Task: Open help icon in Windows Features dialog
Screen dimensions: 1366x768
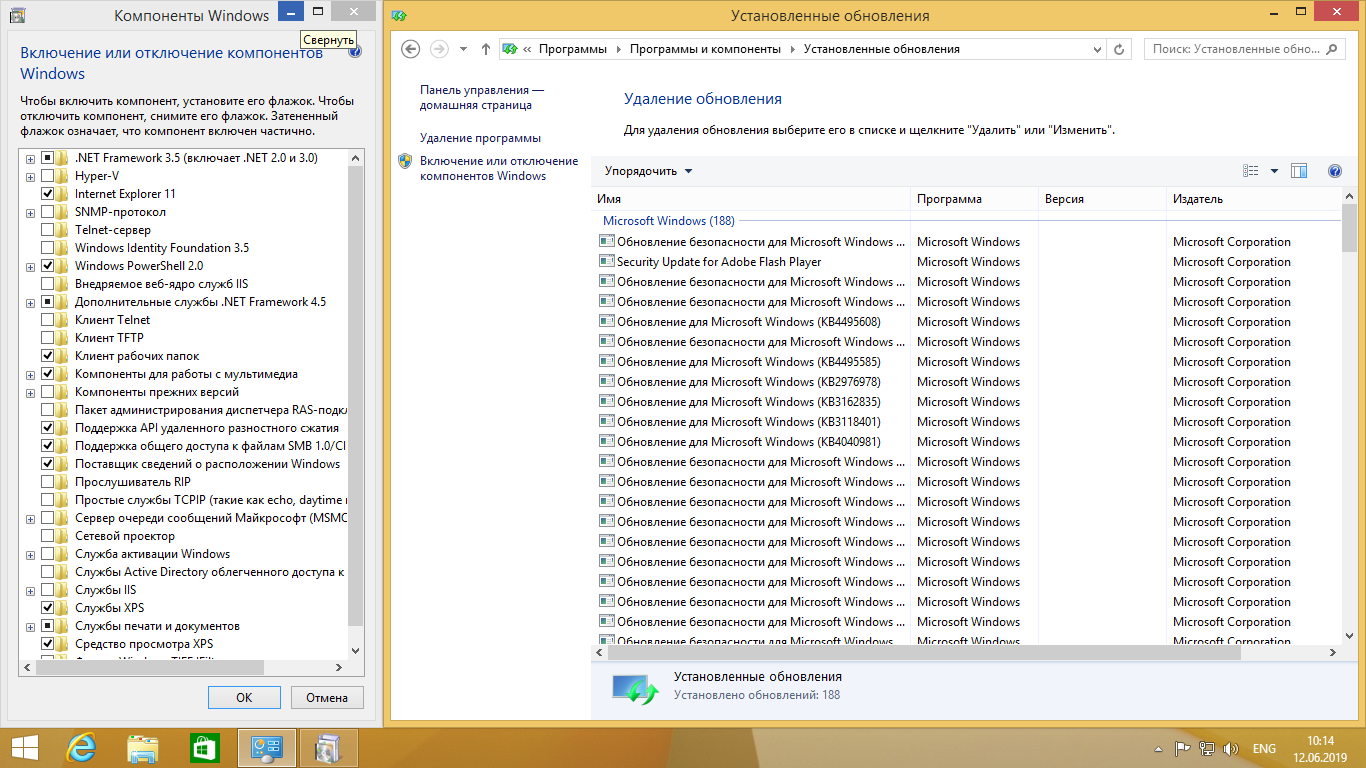Action: tap(354, 52)
